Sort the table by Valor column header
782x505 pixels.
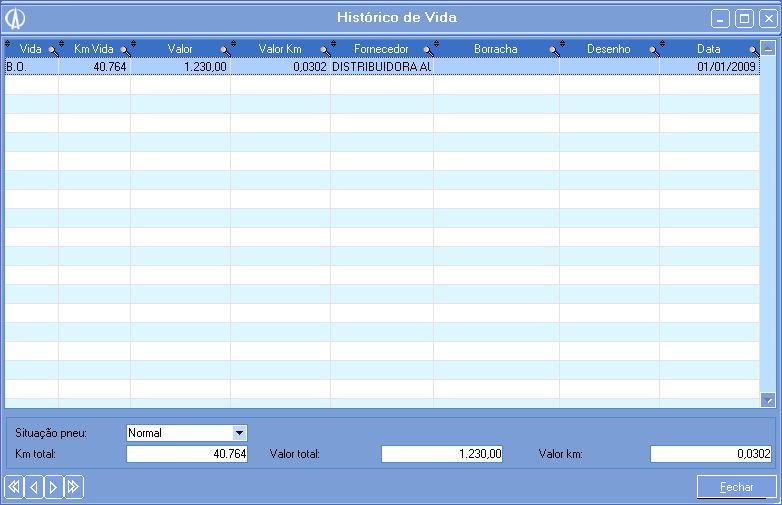[180, 48]
